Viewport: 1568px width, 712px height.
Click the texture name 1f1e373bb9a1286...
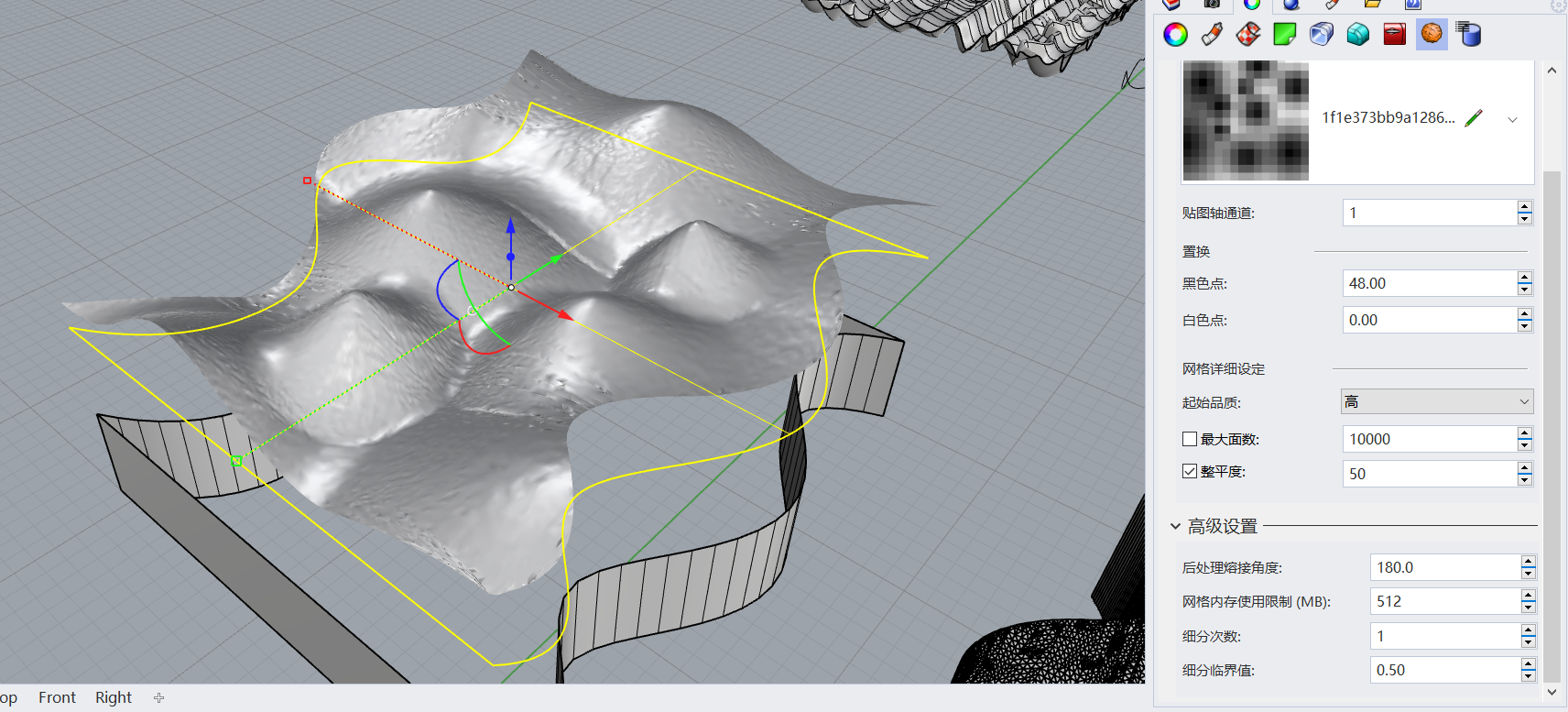[x=1388, y=117]
